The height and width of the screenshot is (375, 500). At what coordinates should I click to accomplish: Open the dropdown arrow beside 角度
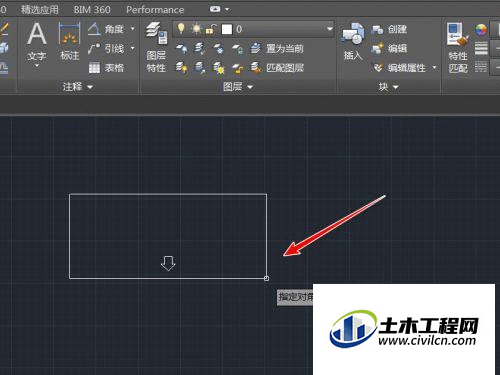click(133, 29)
